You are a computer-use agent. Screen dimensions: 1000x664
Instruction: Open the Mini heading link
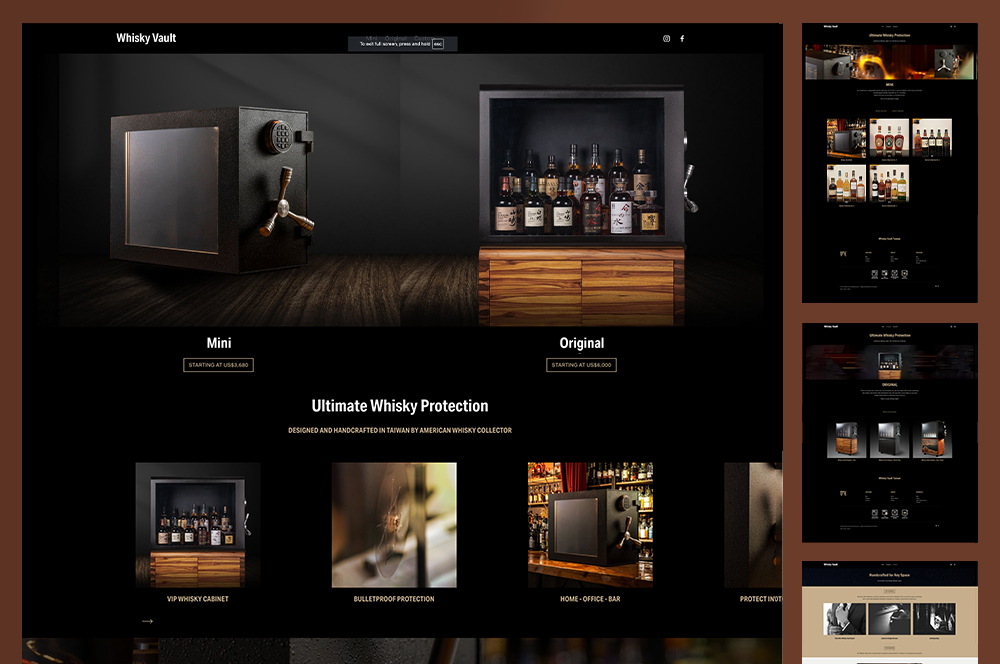coord(219,343)
